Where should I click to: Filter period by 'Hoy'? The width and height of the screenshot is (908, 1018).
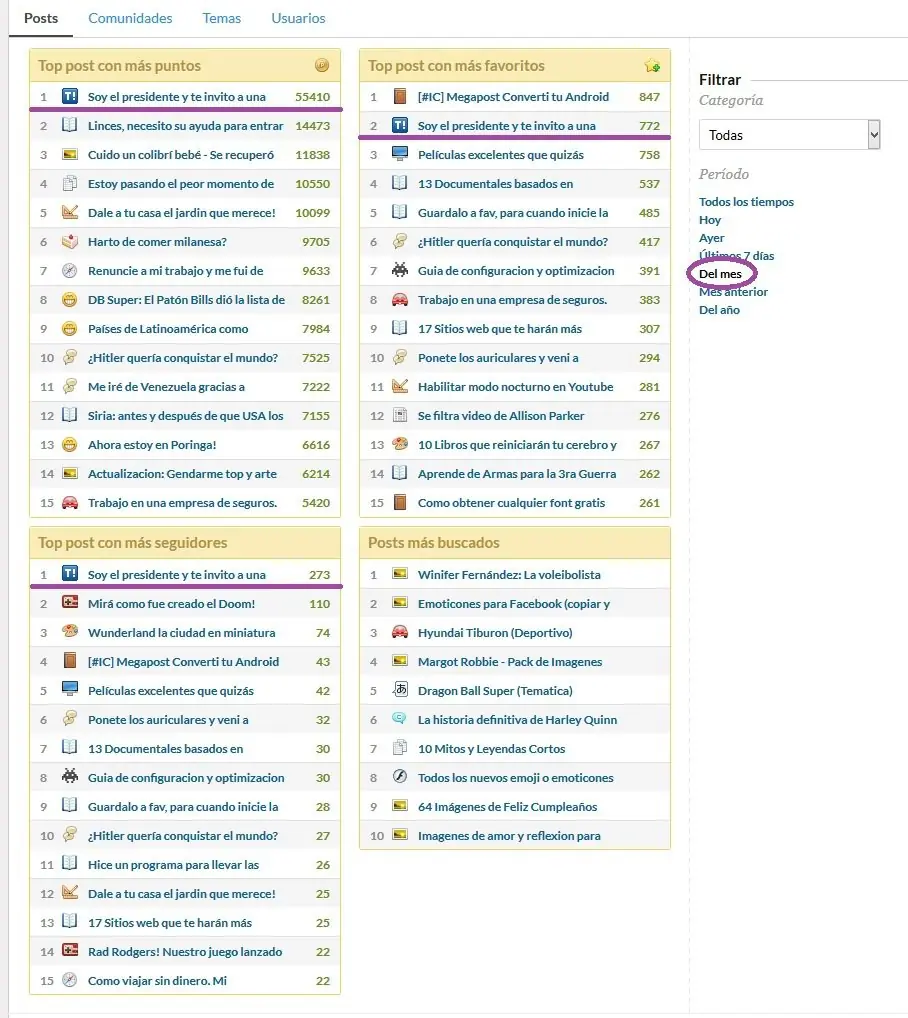coord(710,220)
